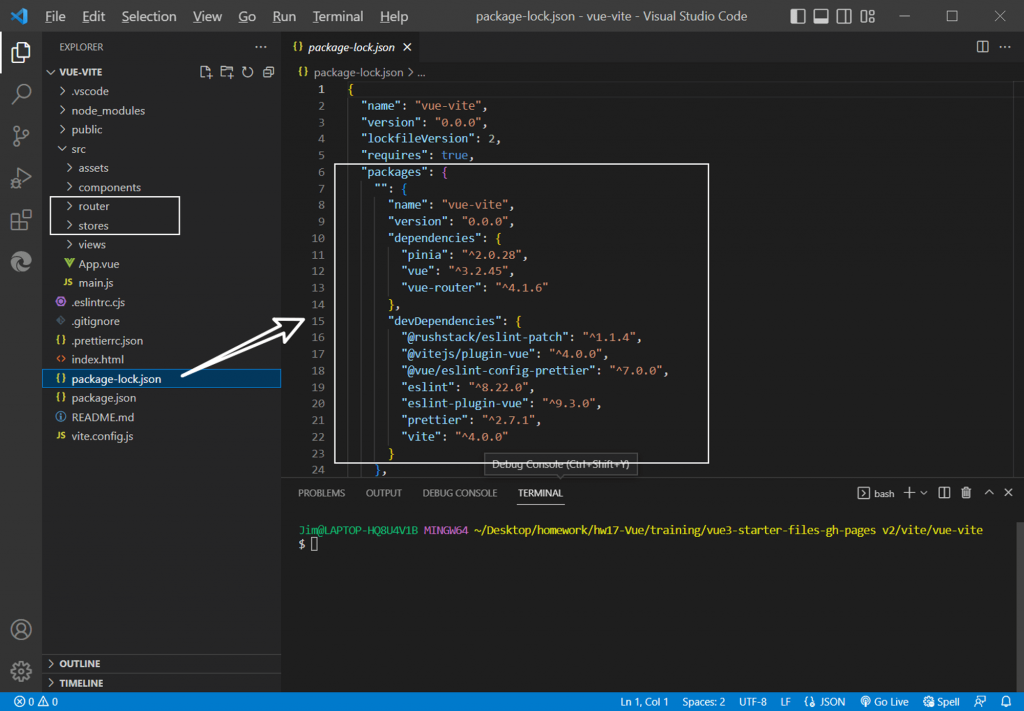
Task: Add a new terminal with plus icon
Action: point(909,493)
